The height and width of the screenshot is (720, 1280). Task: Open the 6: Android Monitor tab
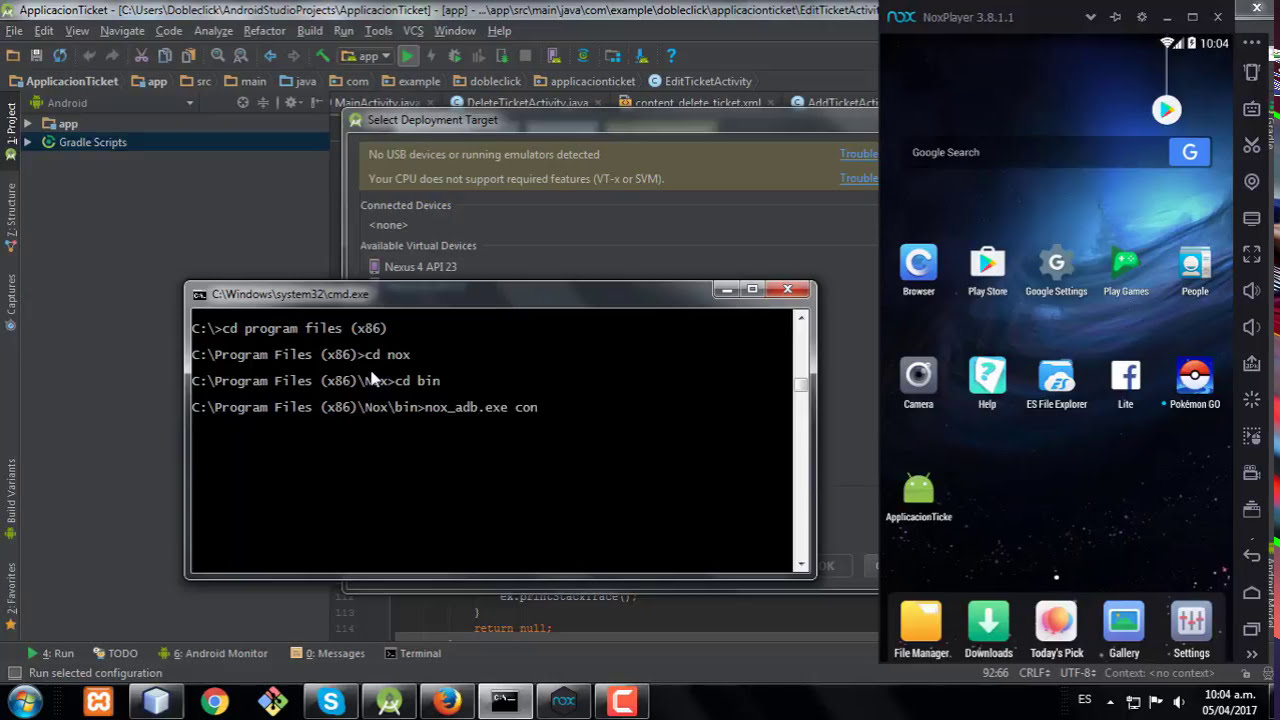pyautogui.click(x=213, y=653)
